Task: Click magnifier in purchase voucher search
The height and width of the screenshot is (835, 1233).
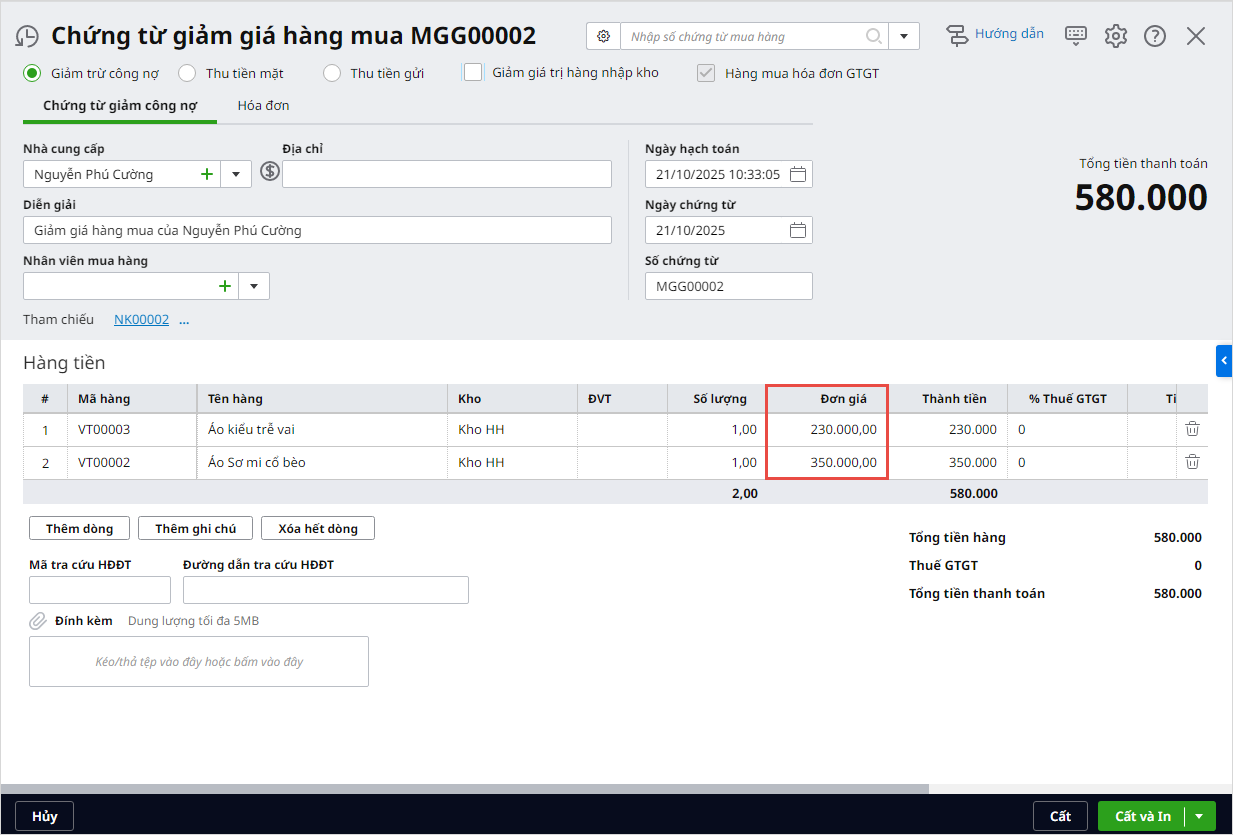Action: click(873, 37)
